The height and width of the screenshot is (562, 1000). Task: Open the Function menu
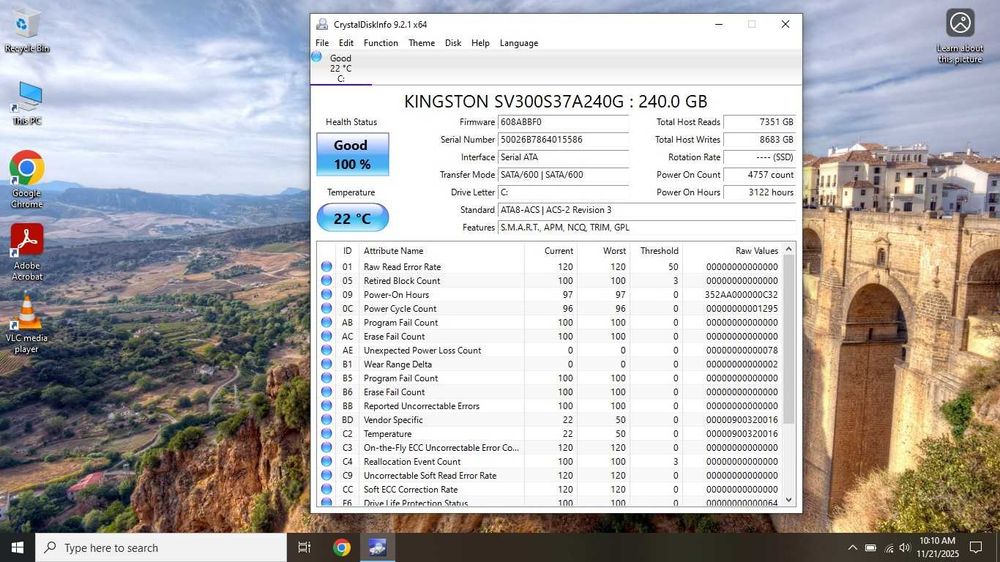[381, 43]
